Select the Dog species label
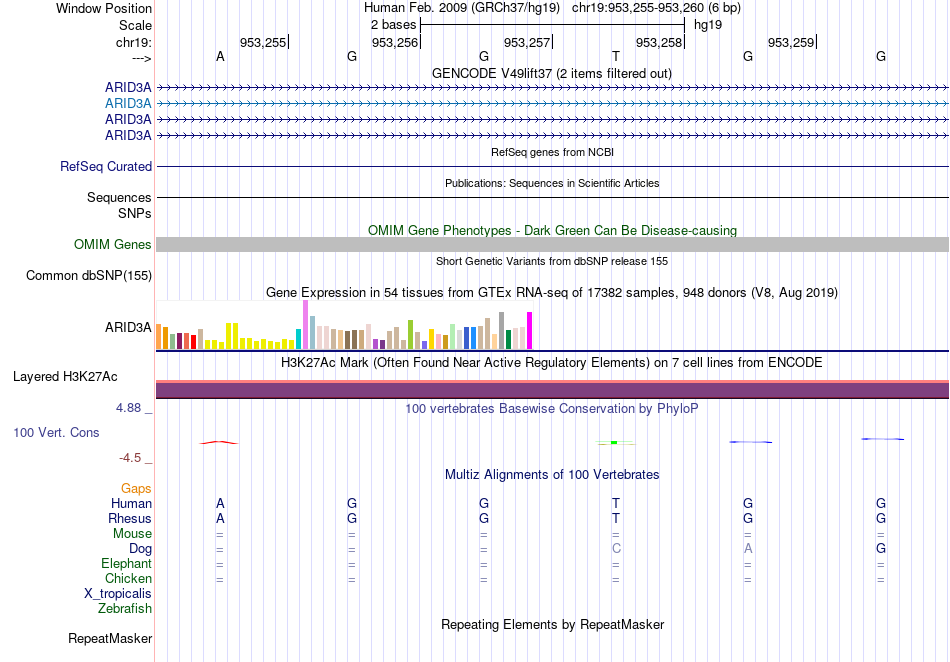Screen dimensions: 950x662 (140, 549)
